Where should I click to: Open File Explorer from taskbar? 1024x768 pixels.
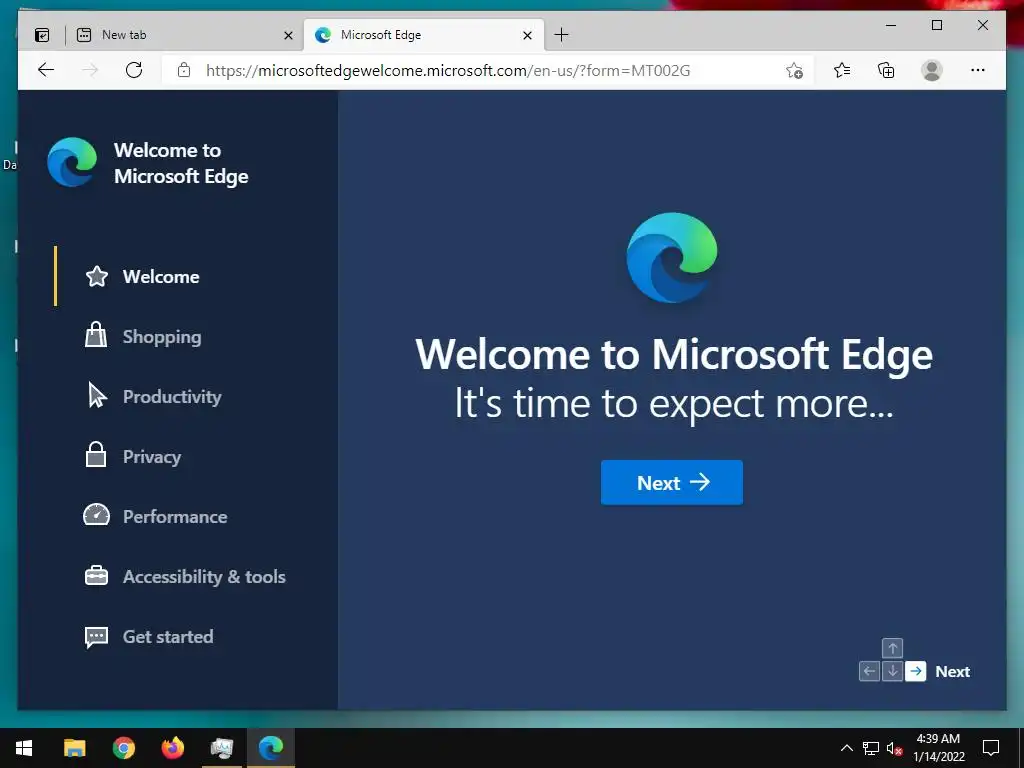pos(74,748)
